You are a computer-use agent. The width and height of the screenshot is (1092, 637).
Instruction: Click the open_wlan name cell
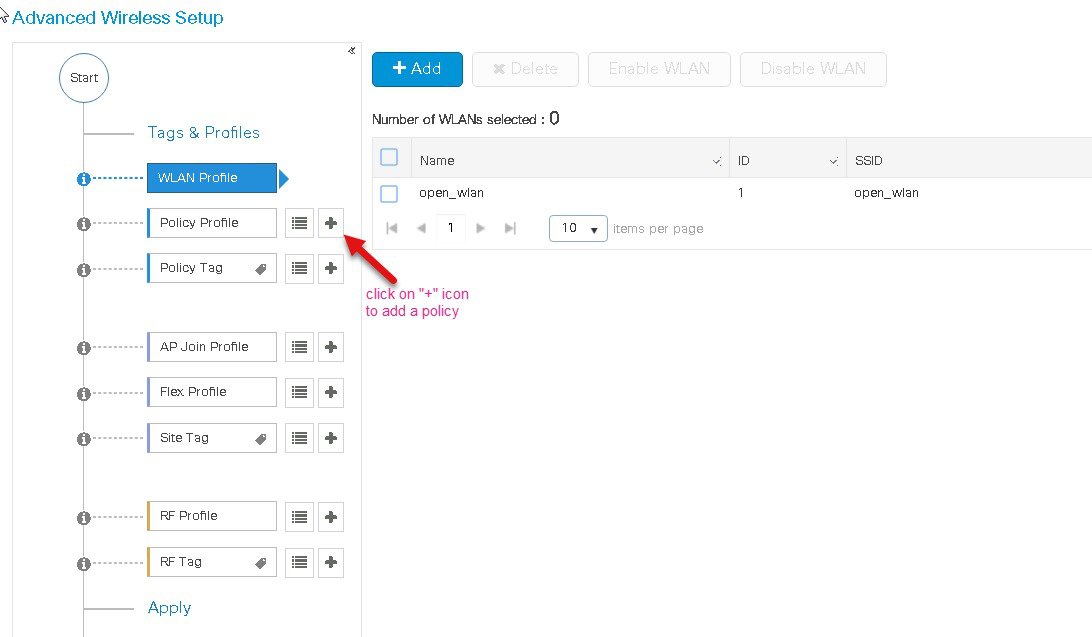click(x=451, y=193)
